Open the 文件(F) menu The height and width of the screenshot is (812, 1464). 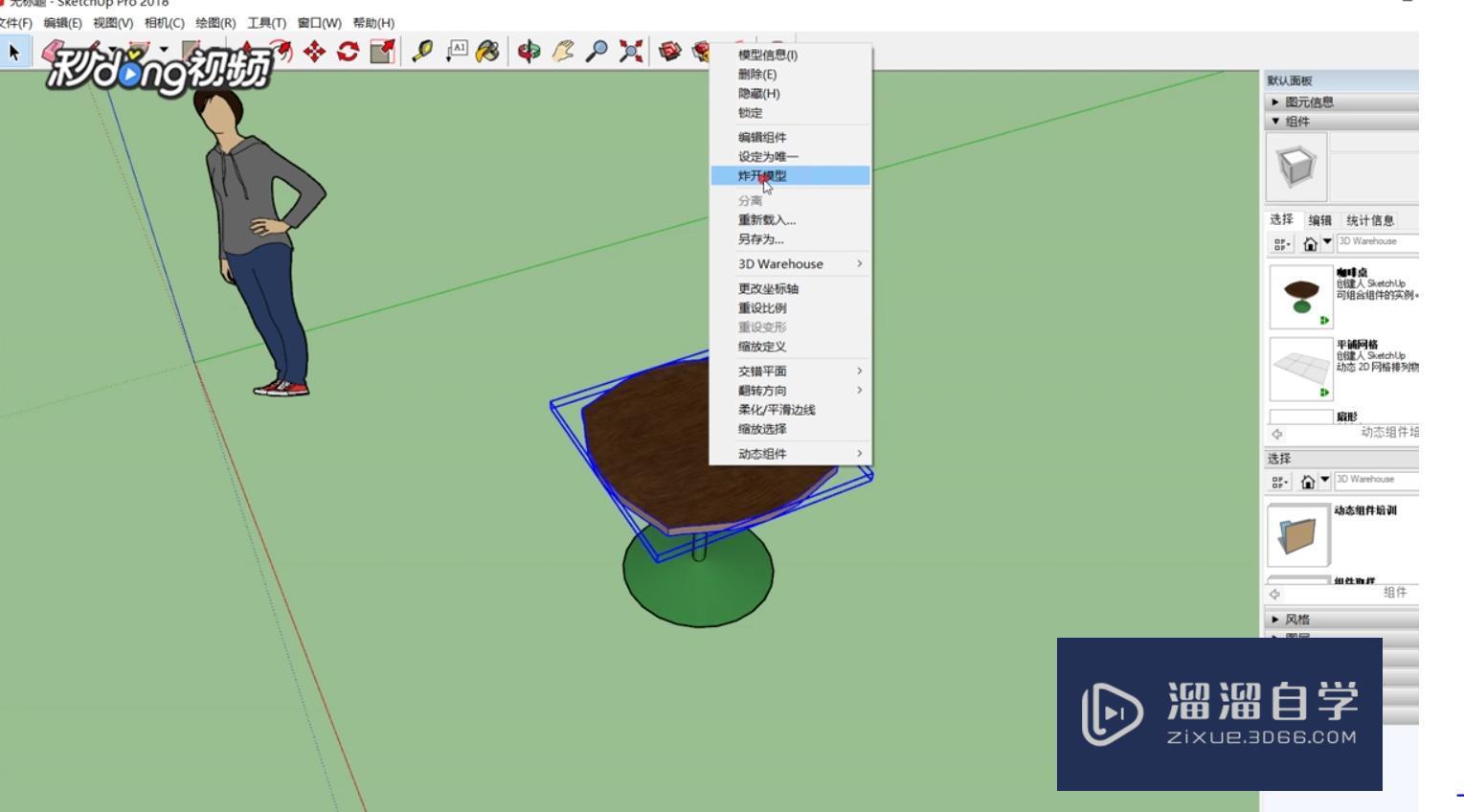(x=15, y=23)
